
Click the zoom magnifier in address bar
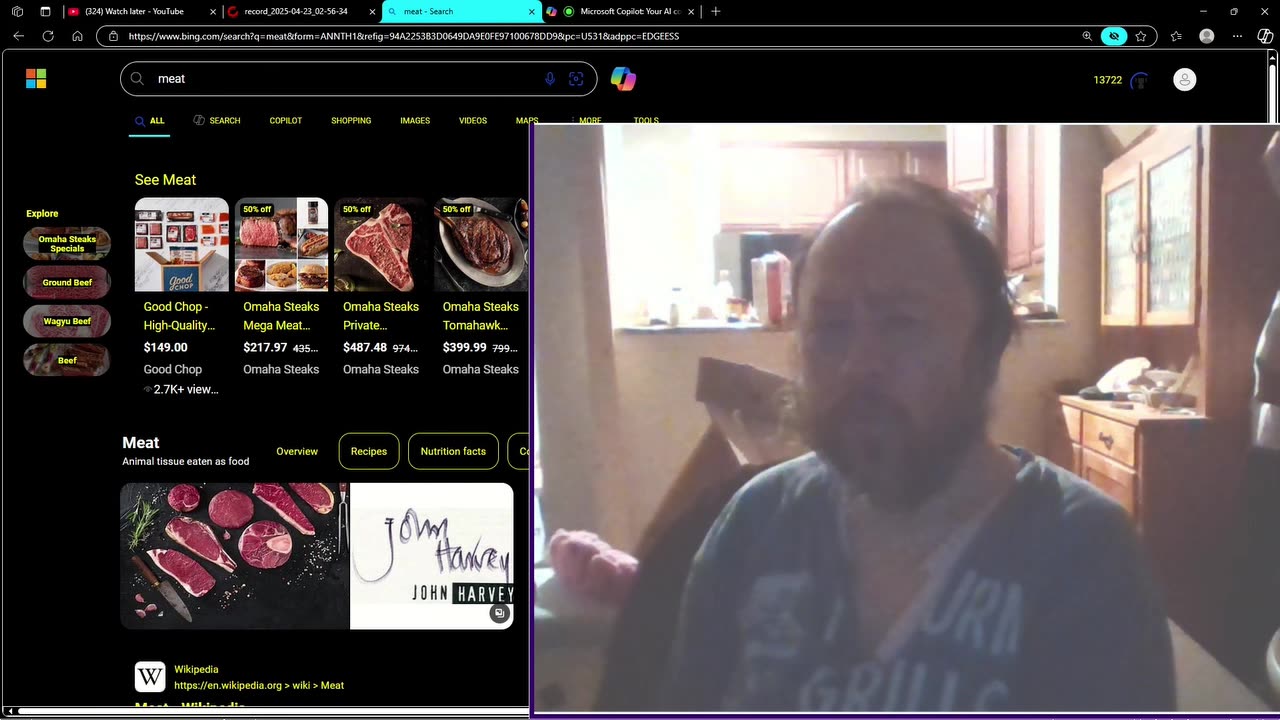(1087, 36)
